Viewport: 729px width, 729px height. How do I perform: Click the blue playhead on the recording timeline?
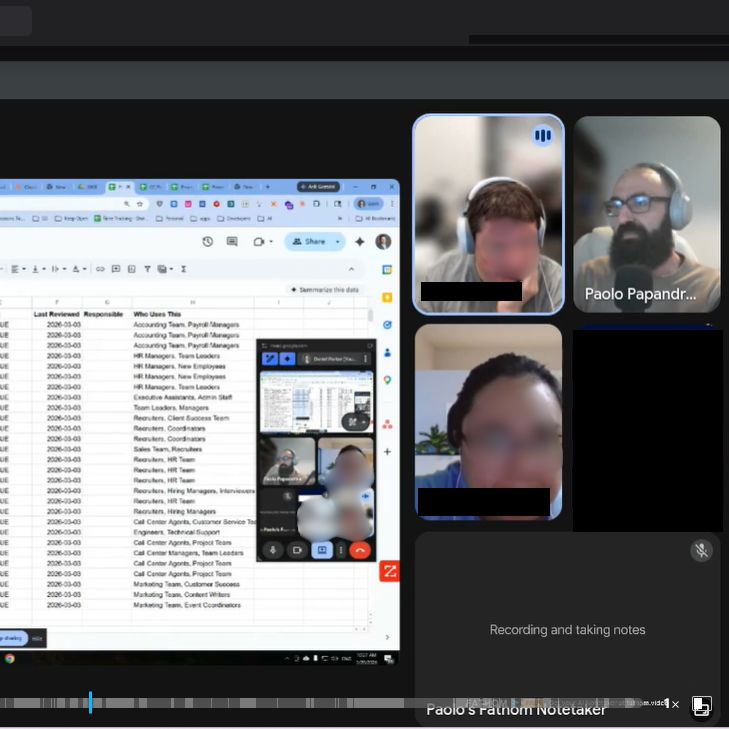tap(90, 702)
